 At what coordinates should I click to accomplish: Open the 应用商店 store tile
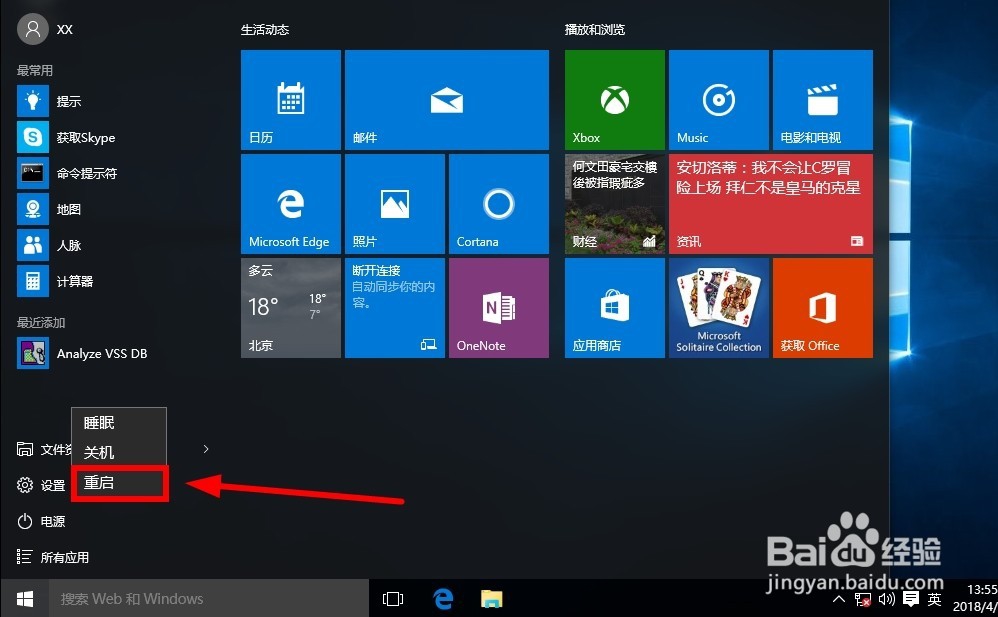pyautogui.click(x=615, y=308)
